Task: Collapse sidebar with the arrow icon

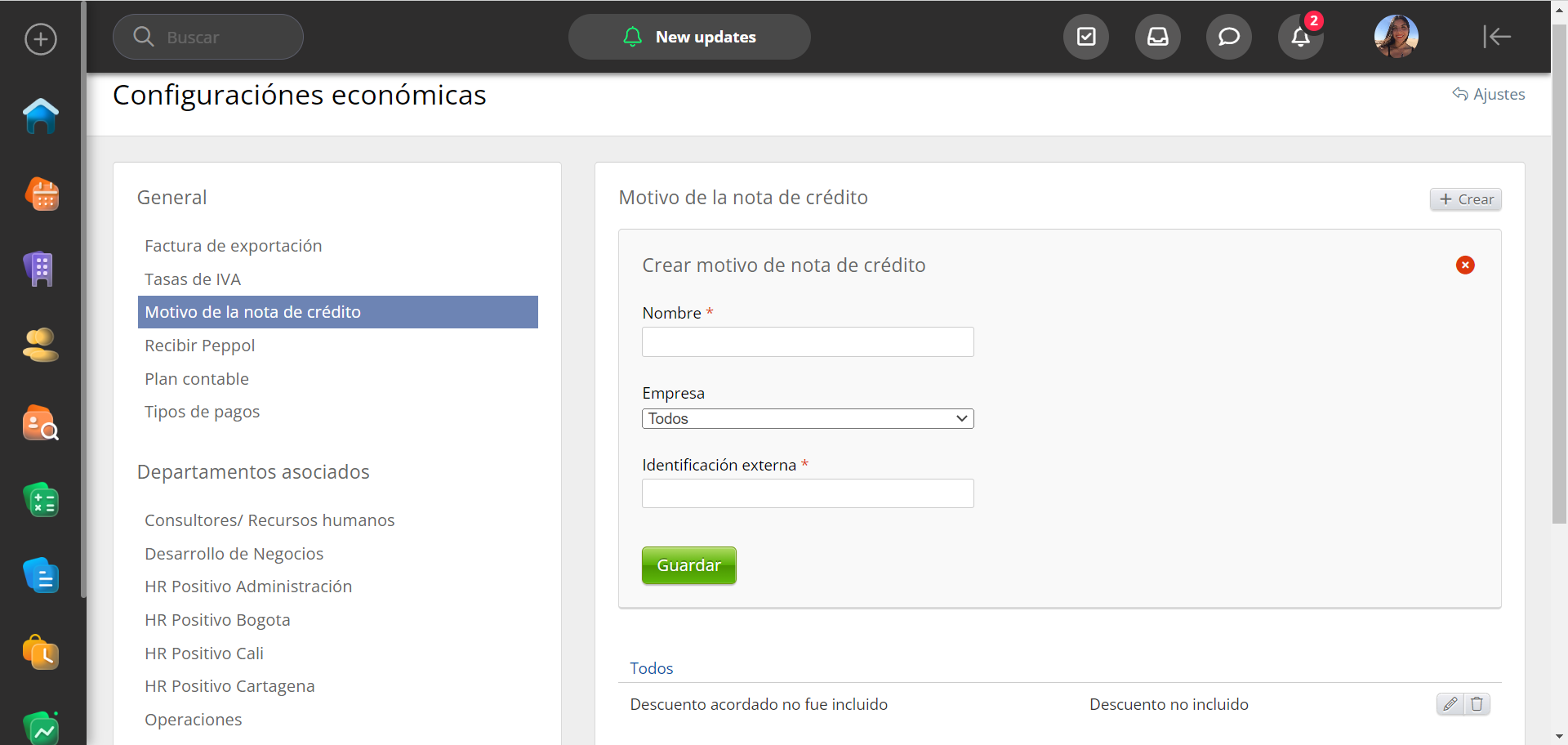Action: [x=1496, y=37]
